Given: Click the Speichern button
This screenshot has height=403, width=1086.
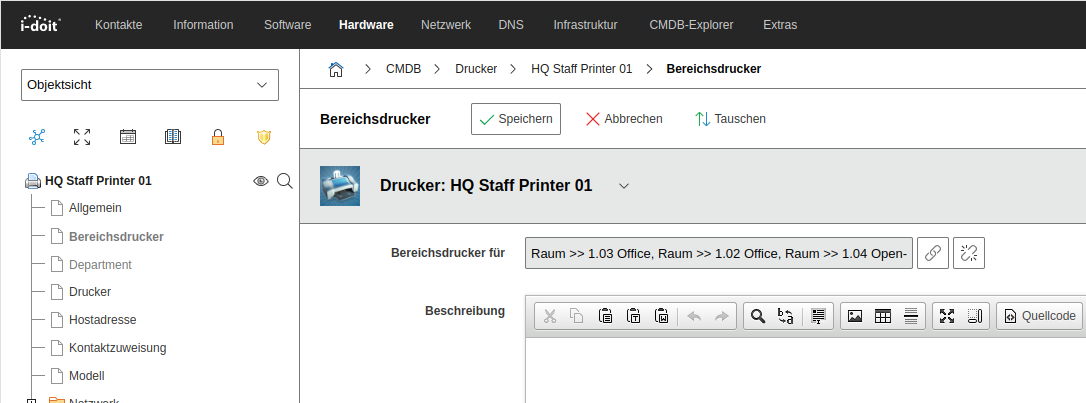Looking at the screenshot, I should [515, 119].
